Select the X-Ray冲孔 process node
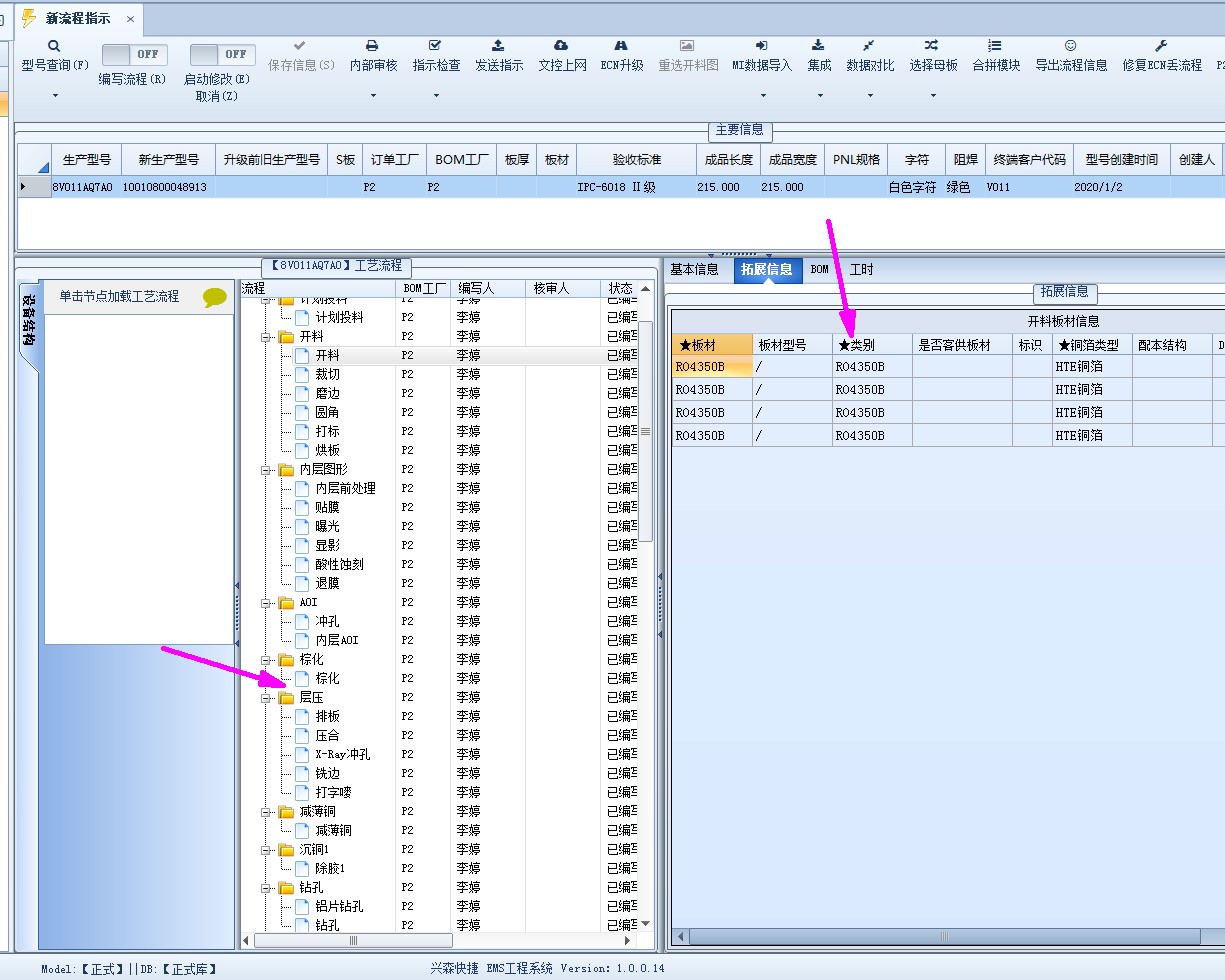This screenshot has height=980, width=1225. pos(342,755)
